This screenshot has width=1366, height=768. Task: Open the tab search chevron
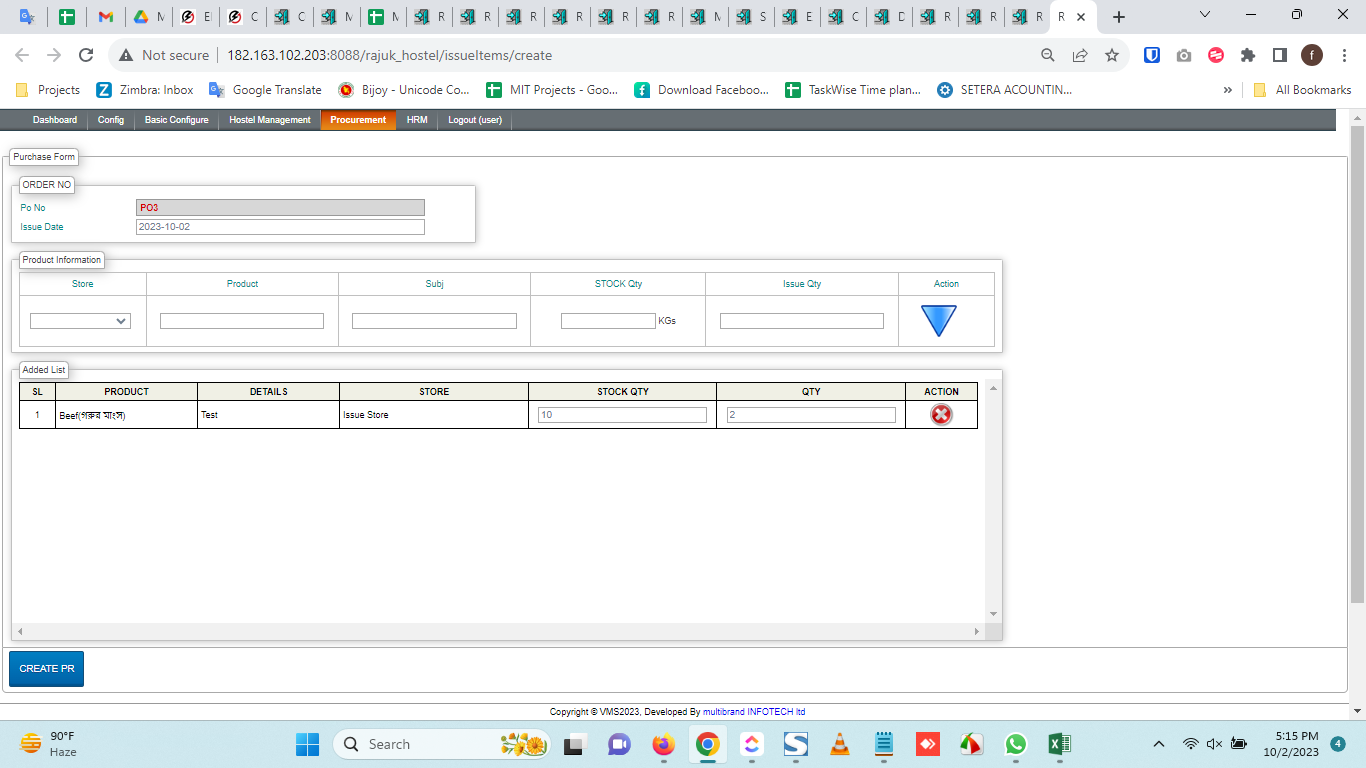(x=1204, y=15)
